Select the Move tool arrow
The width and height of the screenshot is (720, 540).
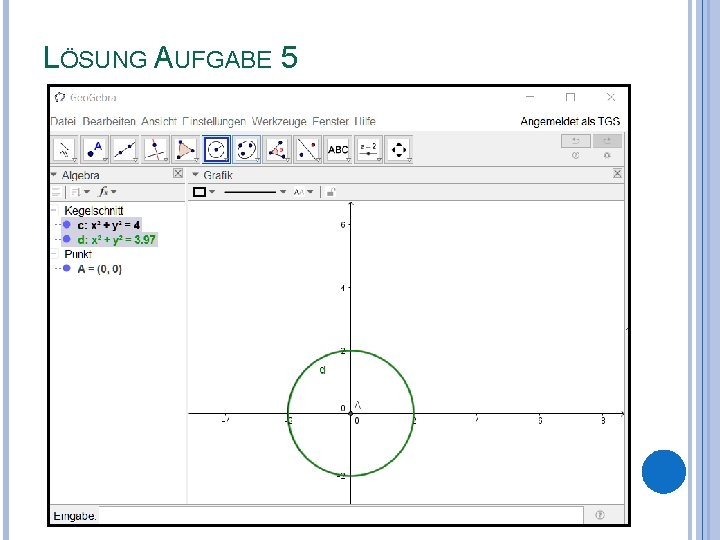[64, 149]
